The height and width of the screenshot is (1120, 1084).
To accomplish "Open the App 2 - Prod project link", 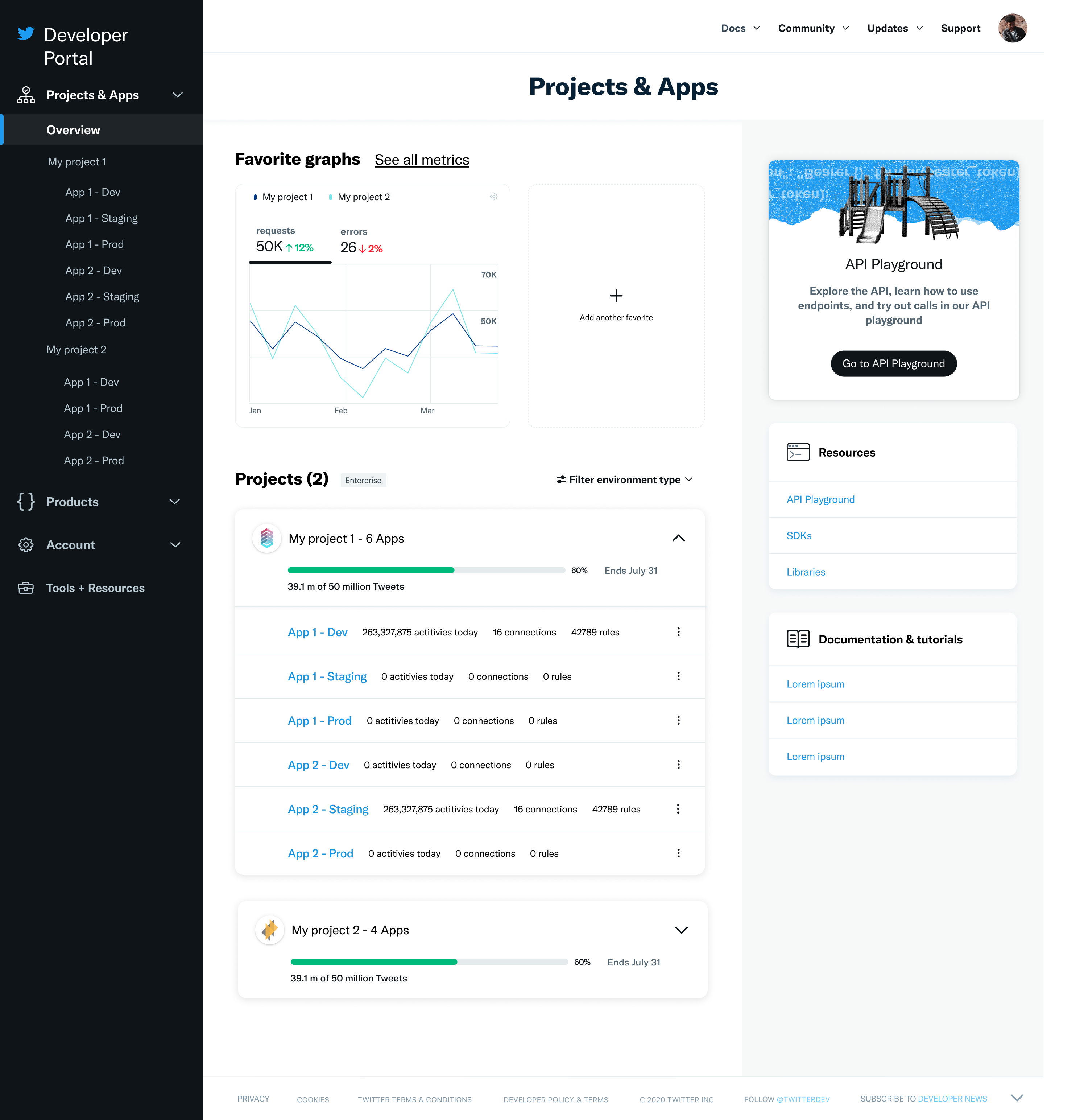I will click(320, 853).
